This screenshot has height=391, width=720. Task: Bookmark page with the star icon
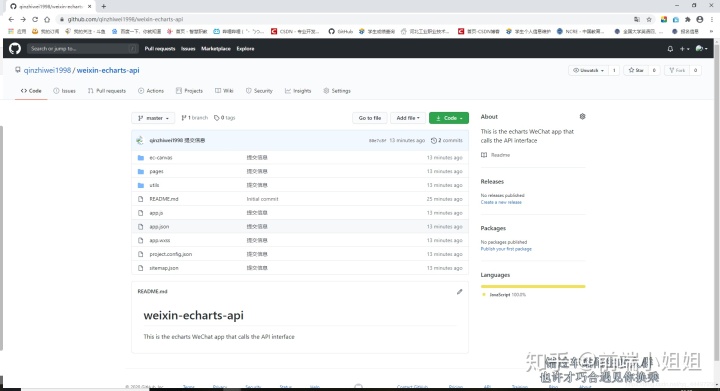(649, 19)
